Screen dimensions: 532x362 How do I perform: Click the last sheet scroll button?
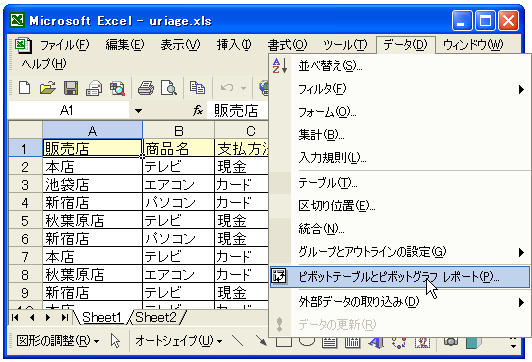click(64, 318)
